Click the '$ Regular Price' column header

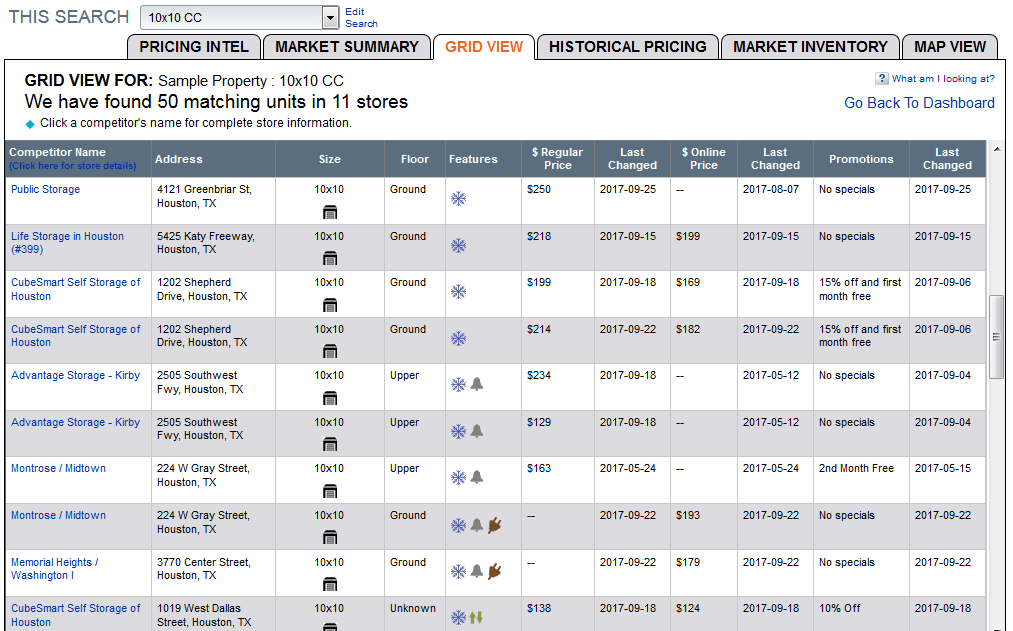(x=558, y=159)
